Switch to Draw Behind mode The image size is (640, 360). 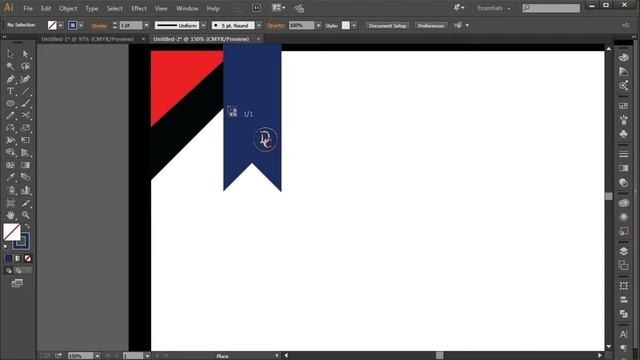[x=18, y=270]
